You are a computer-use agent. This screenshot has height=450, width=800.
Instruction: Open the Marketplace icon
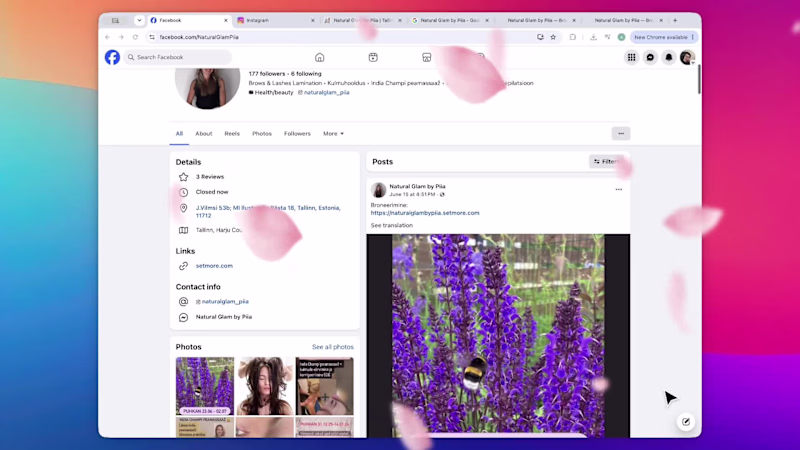click(x=427, y=57)
